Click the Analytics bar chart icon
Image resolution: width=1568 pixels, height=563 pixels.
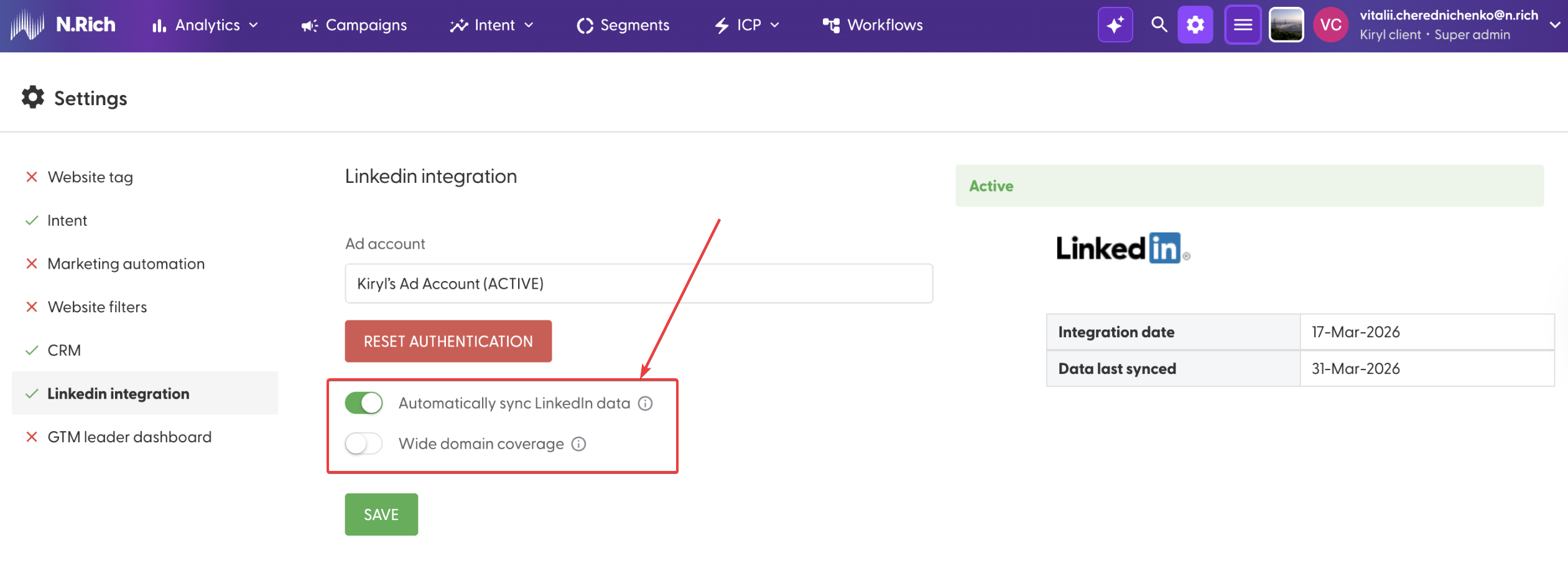159,26
